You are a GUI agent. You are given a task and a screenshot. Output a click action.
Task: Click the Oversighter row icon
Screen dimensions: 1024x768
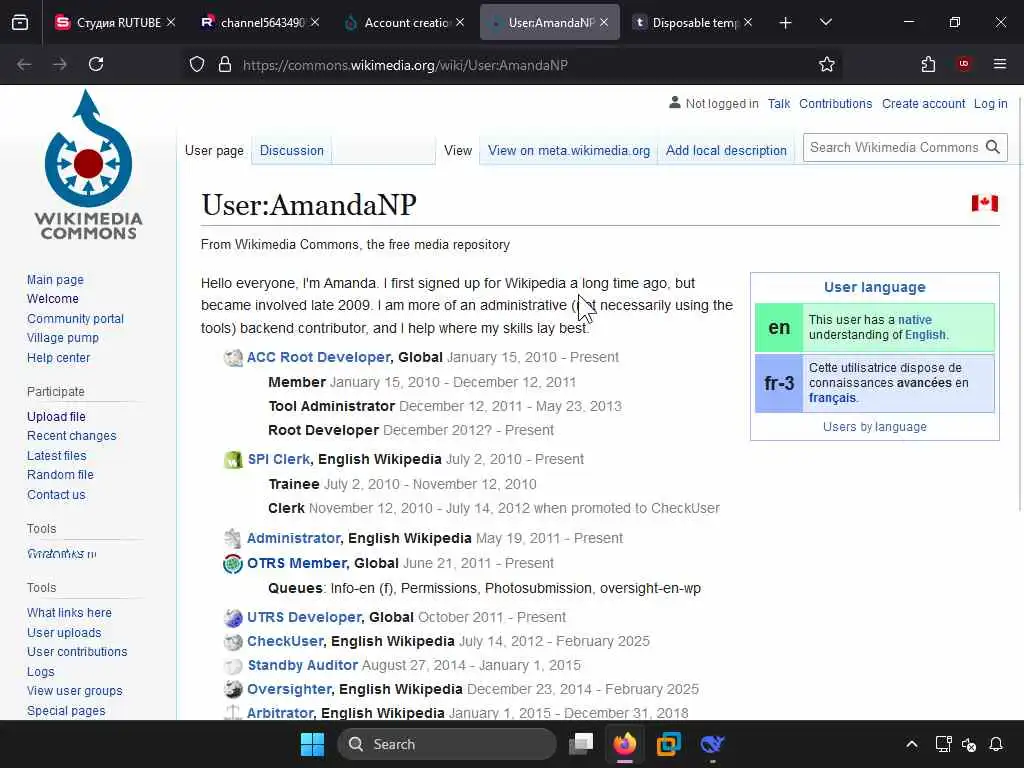pos(233,690)
